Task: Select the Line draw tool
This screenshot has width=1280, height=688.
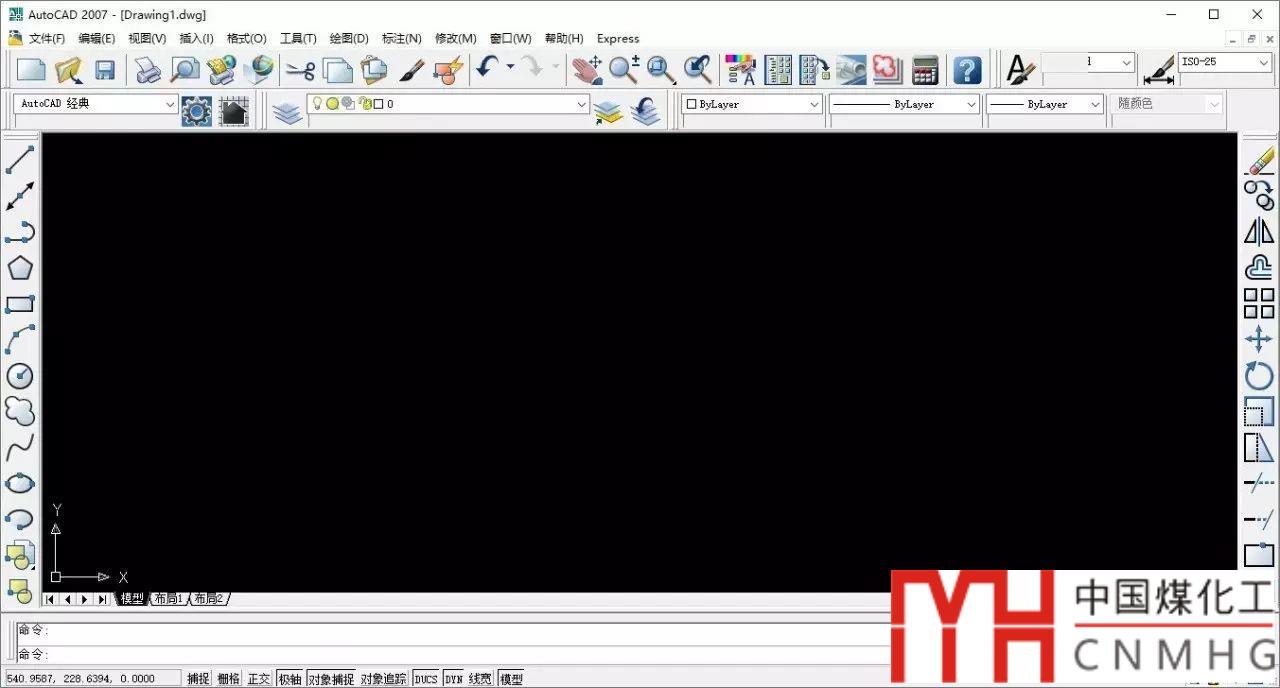Action: point(20,159)
